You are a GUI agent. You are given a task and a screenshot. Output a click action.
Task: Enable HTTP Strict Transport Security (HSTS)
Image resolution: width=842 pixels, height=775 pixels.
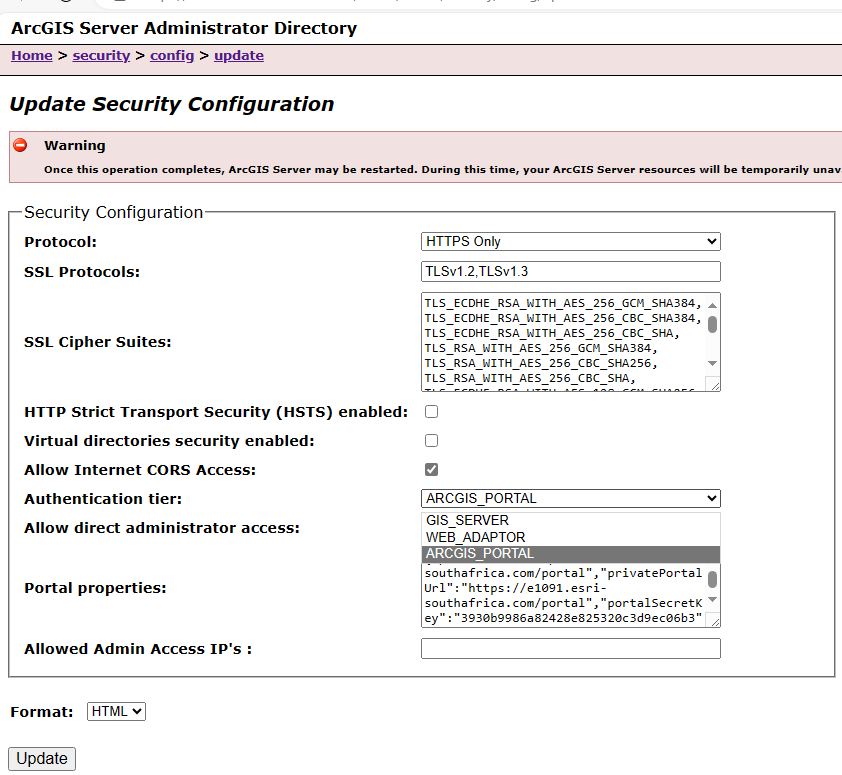click(431, 411)
